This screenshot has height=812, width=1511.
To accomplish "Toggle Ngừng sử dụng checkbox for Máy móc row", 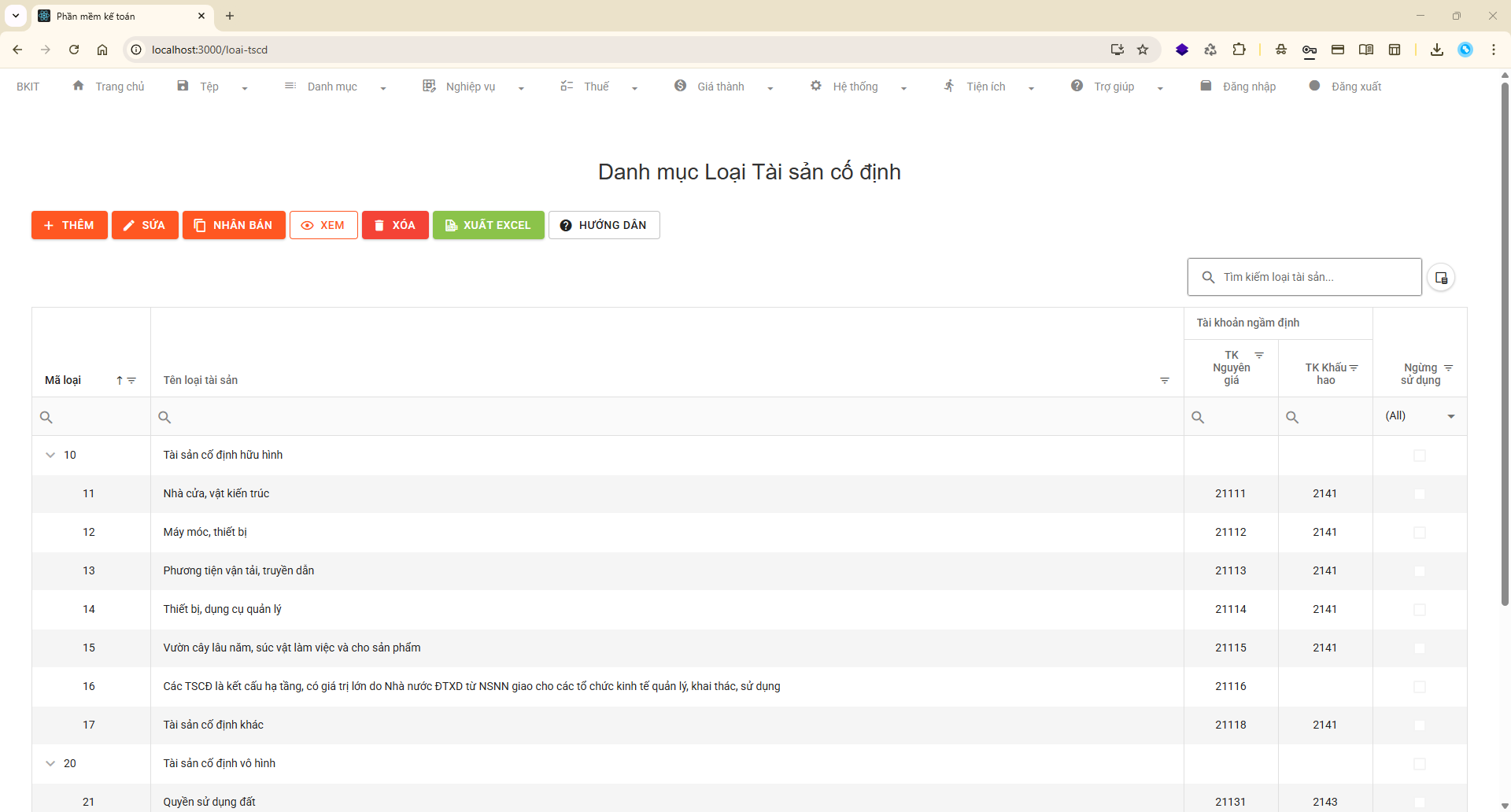I will tap(1420, 533).
